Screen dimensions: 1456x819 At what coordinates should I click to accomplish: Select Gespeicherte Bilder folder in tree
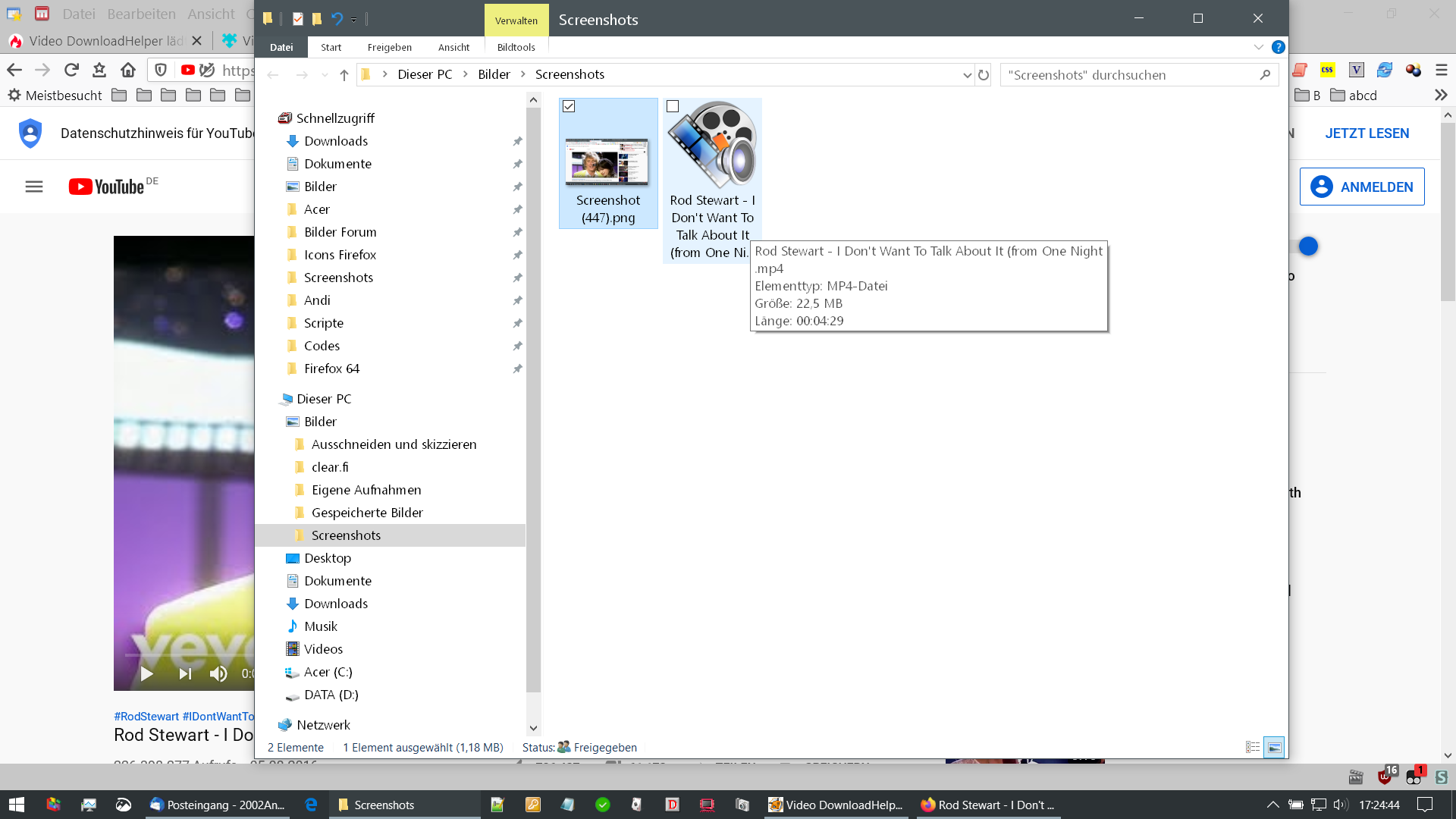[367, 513]
